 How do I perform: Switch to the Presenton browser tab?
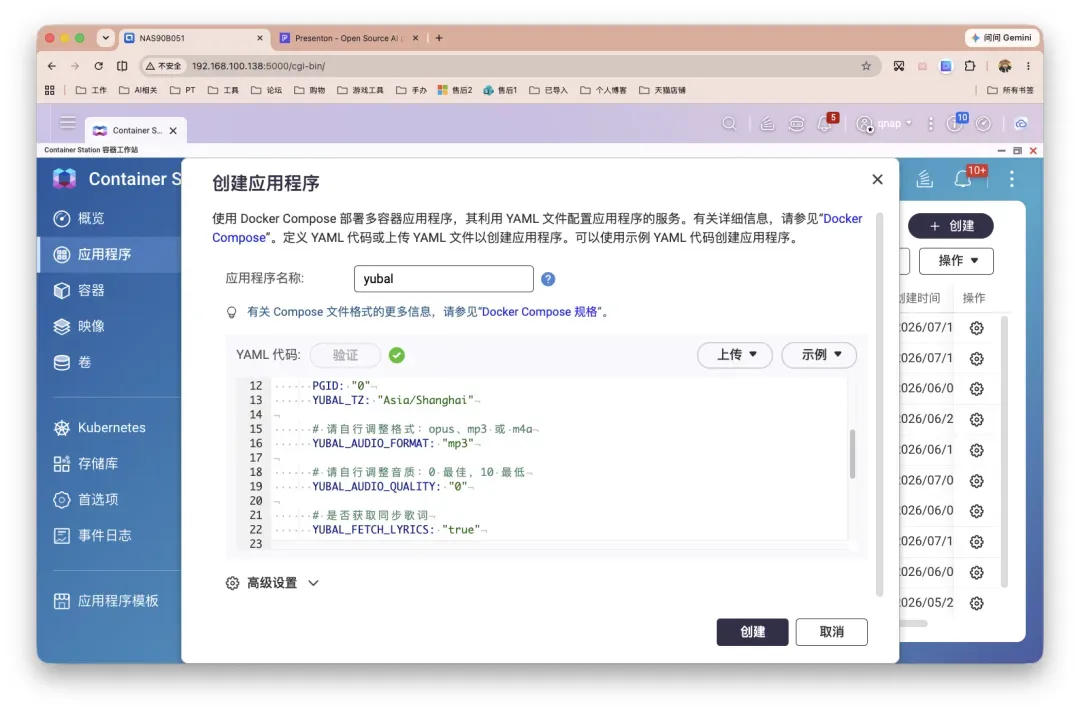350,38
